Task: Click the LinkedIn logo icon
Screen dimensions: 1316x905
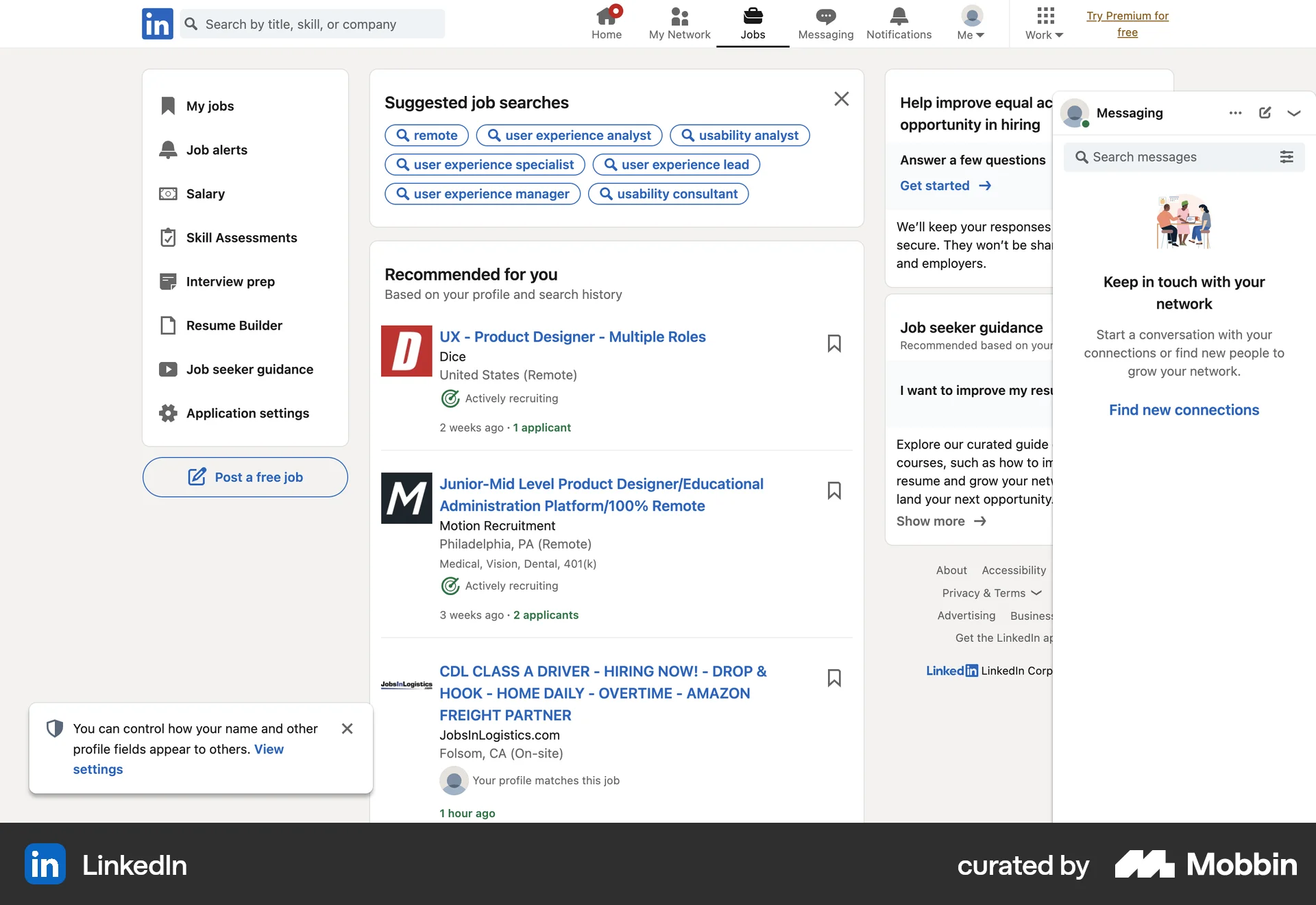Action: 157,23
